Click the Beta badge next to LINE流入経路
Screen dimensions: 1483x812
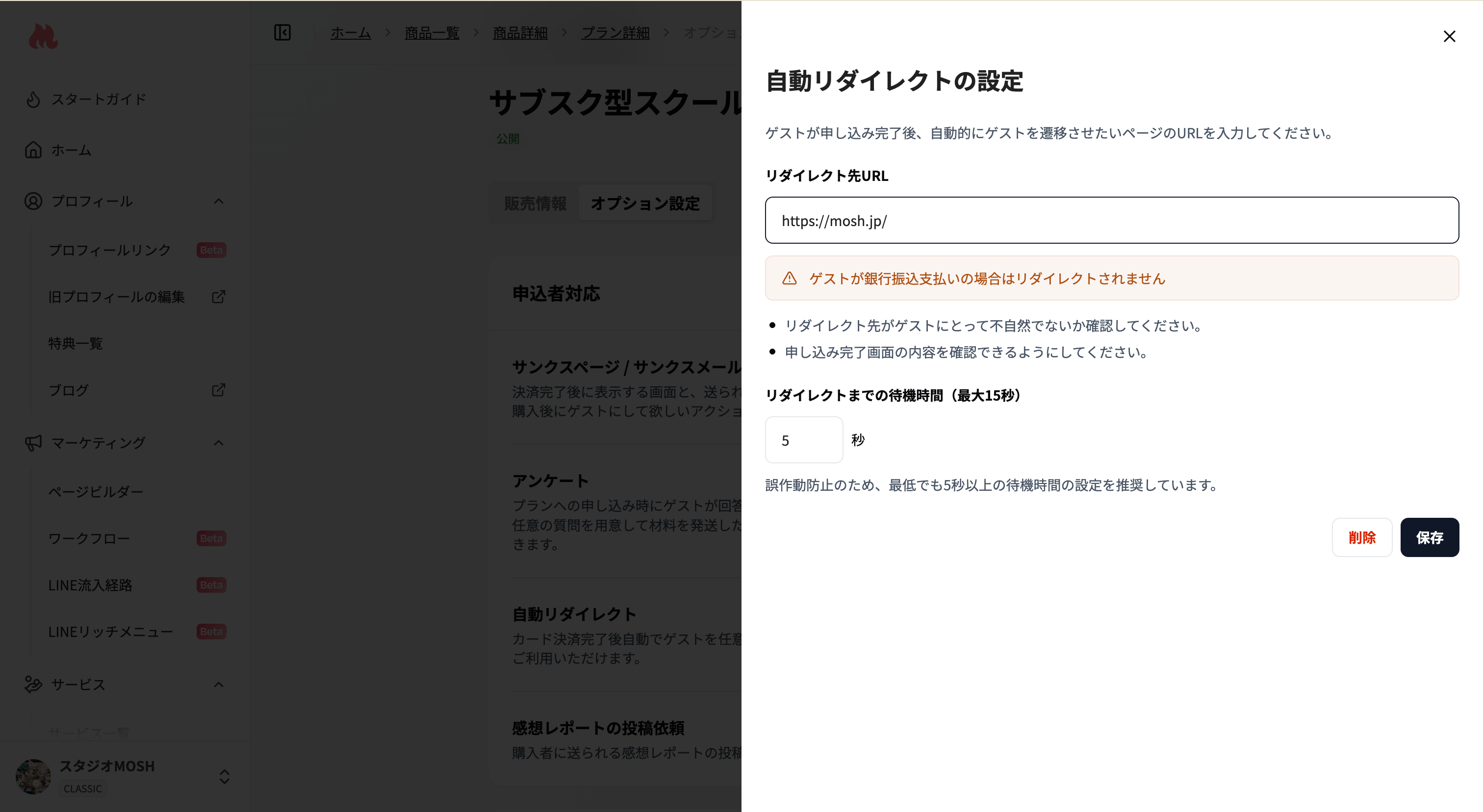click(x=211, y=584)
